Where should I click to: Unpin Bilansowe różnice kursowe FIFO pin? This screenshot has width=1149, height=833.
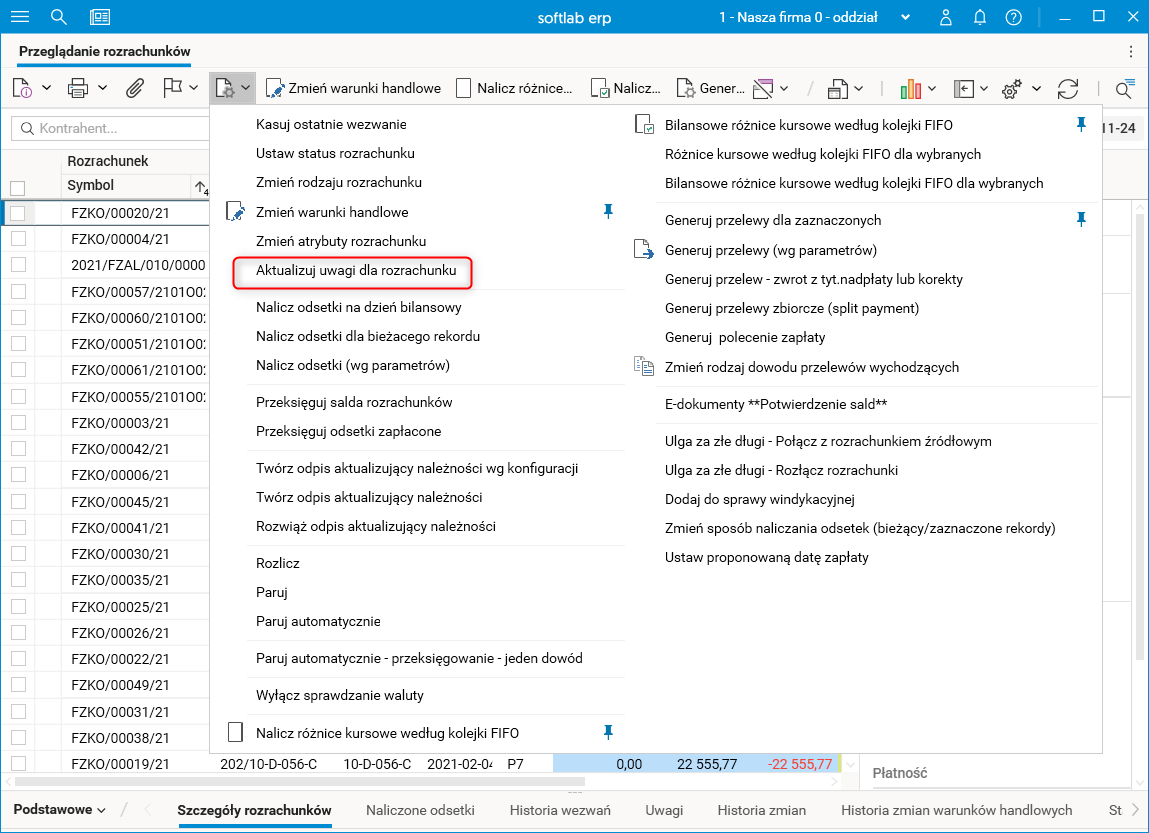(x=1081, y=125)
